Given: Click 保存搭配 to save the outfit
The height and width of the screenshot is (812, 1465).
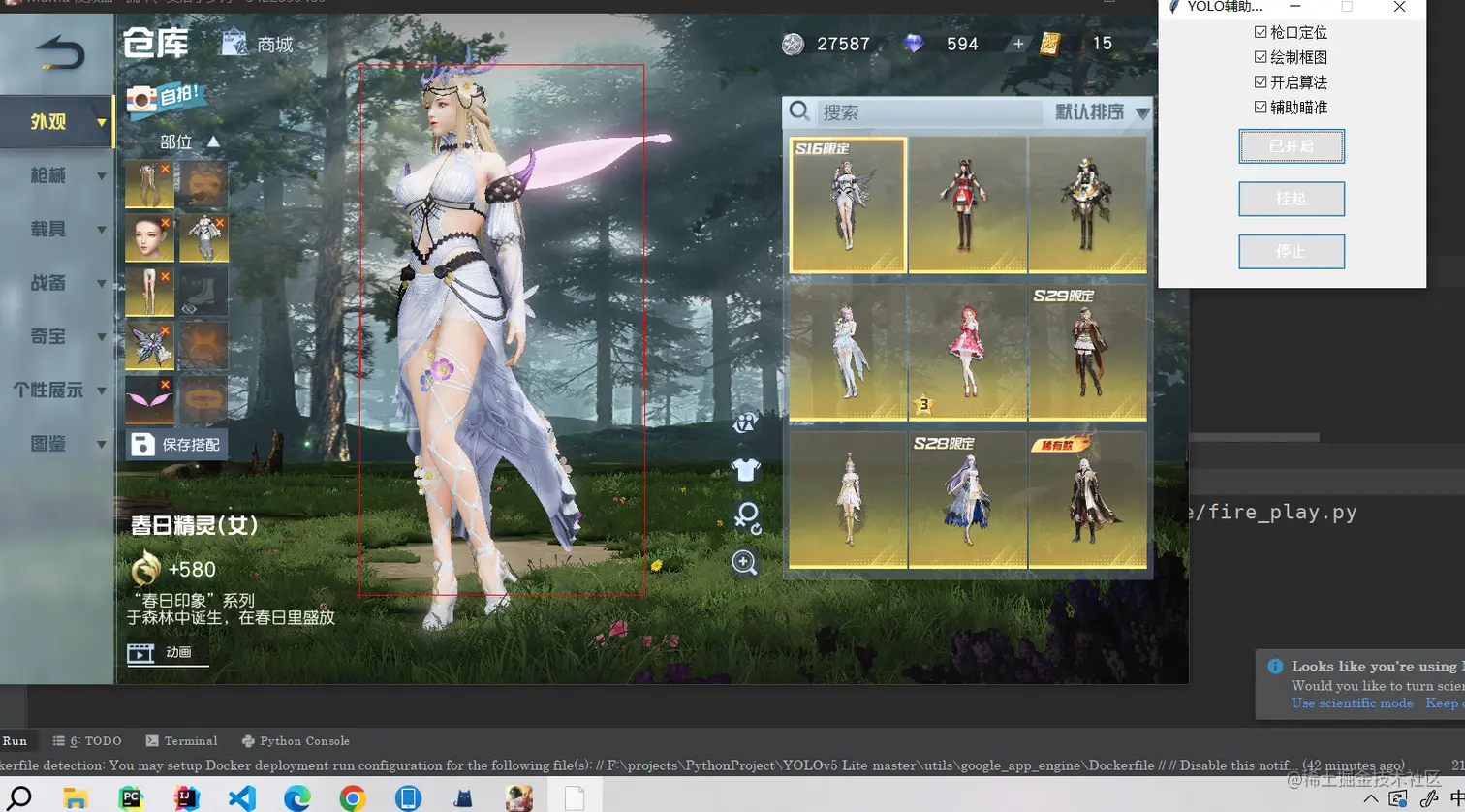Looking at the screenshot, I should [177, 445].
